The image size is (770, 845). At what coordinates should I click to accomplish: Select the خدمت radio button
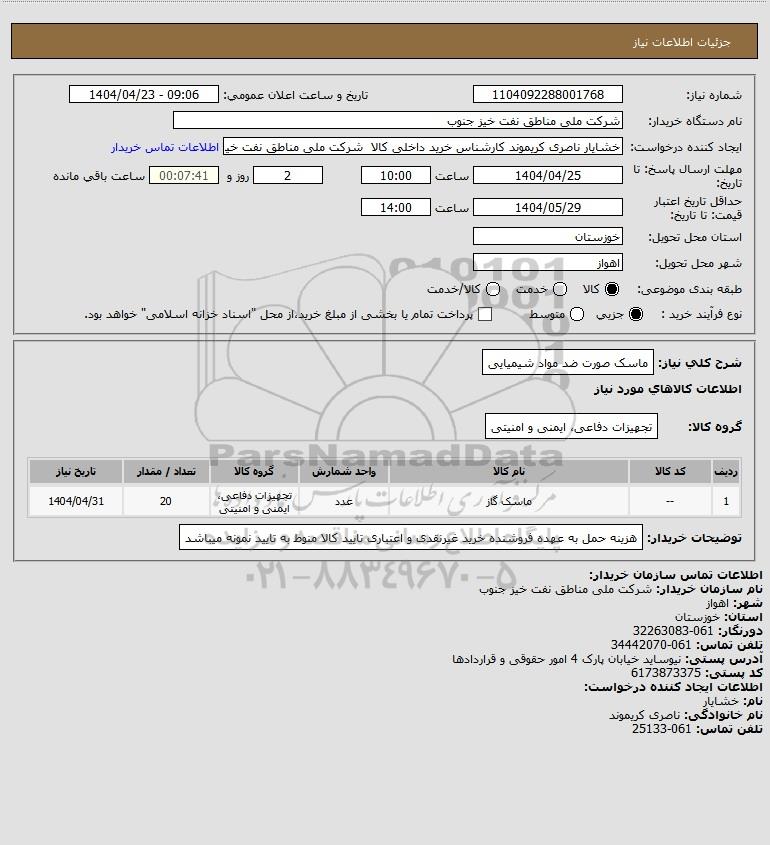560,289
